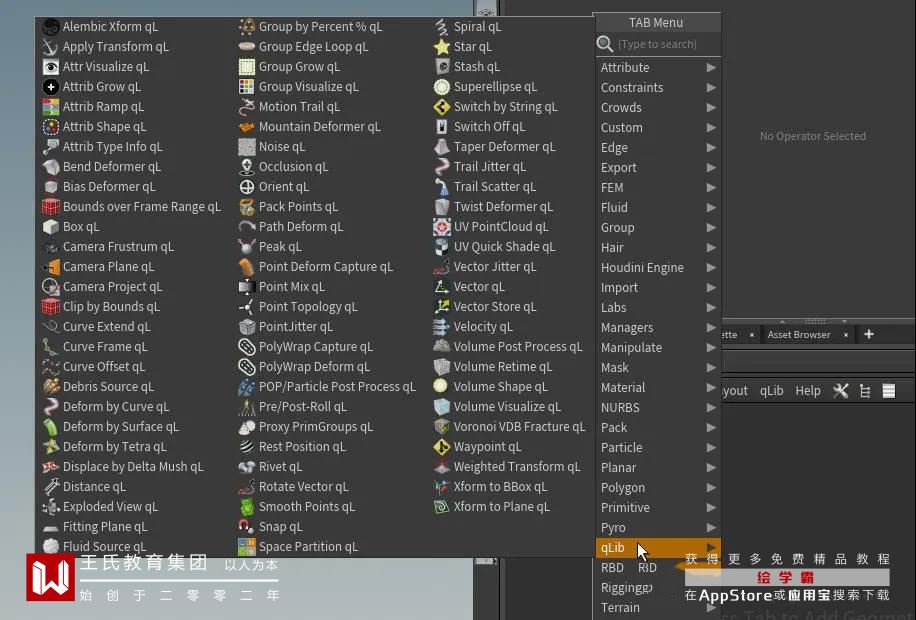916x620 pixels.
Task: Click the search magnifier icon
Action: (x=605, y=44)
